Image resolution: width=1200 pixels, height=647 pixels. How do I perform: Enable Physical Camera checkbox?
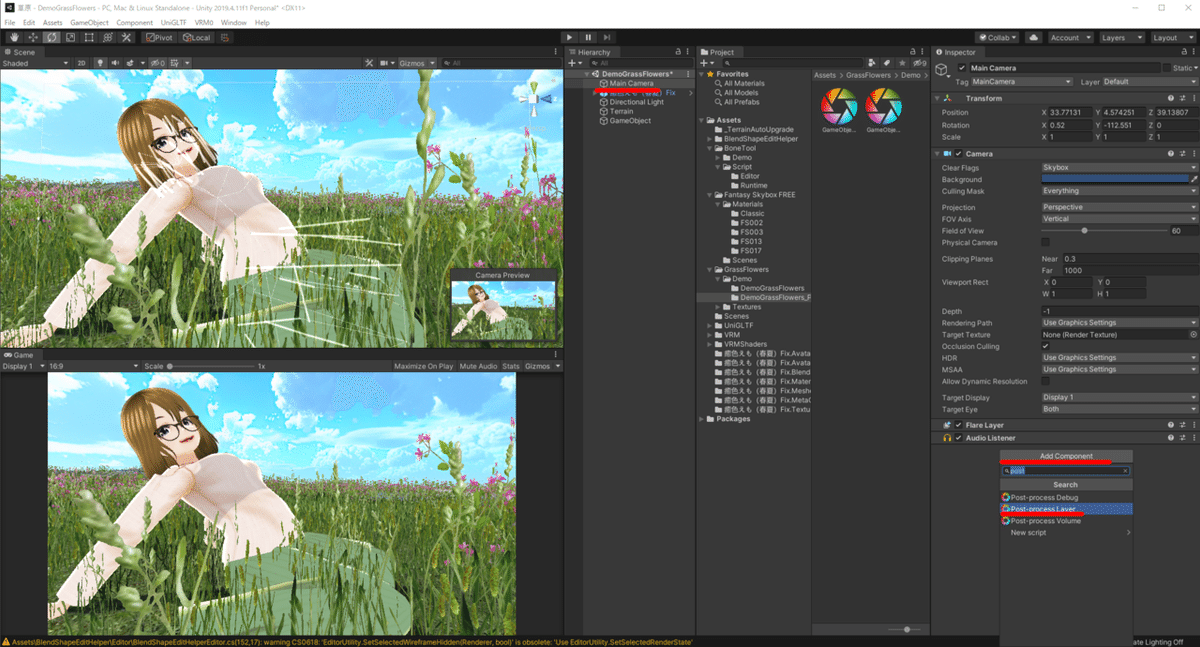[1046, 242]
